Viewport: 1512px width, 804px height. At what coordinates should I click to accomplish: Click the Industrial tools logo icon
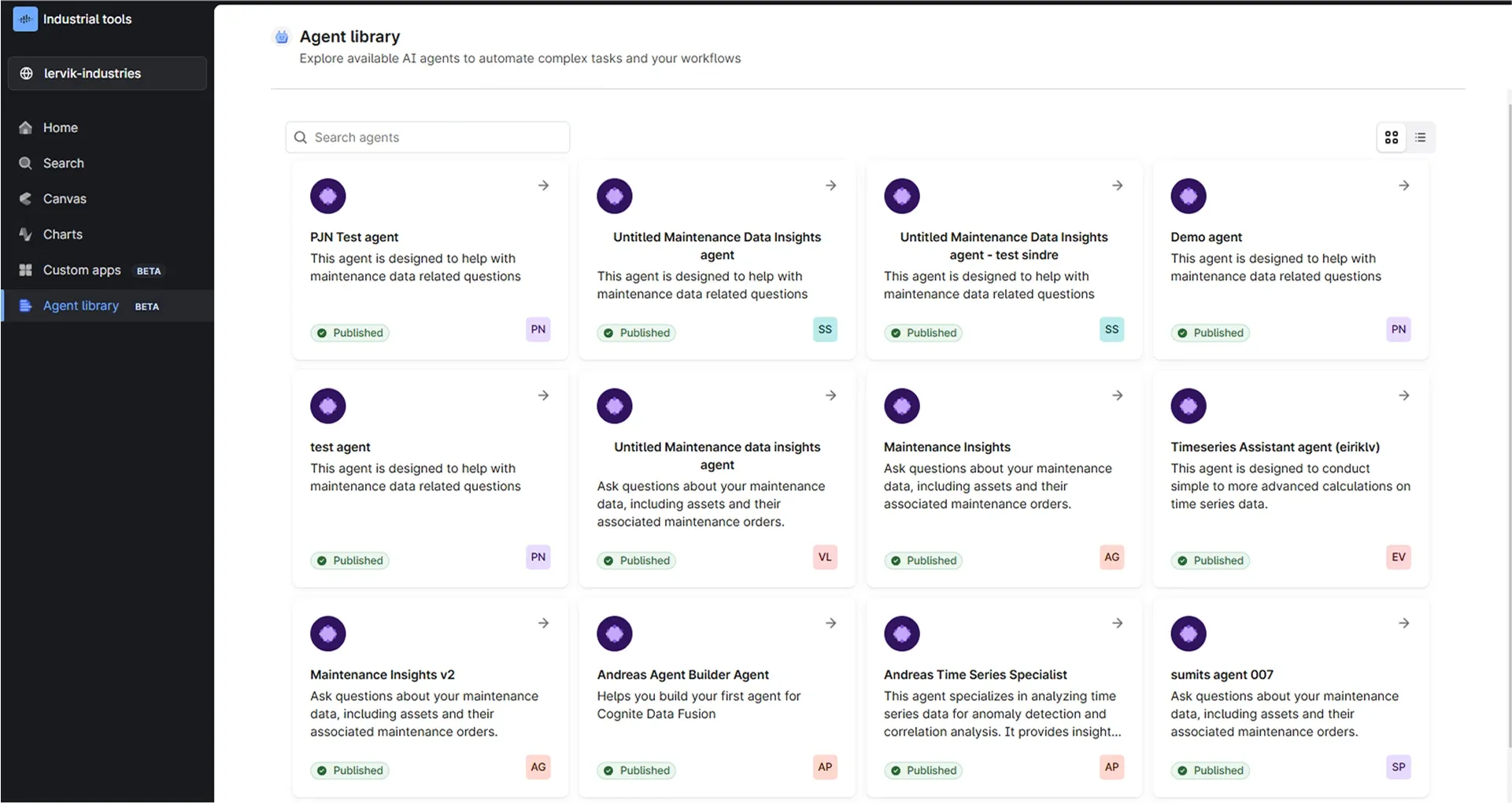(25, 19)
